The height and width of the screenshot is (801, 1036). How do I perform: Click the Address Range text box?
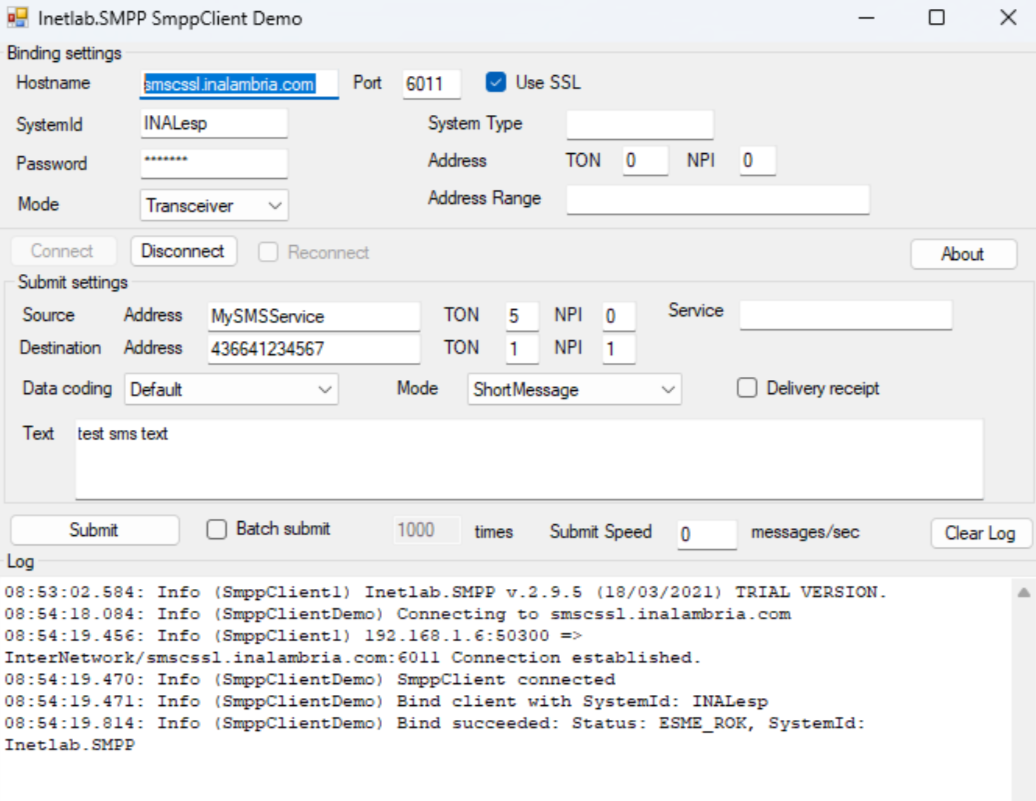(x=718, y=199)
